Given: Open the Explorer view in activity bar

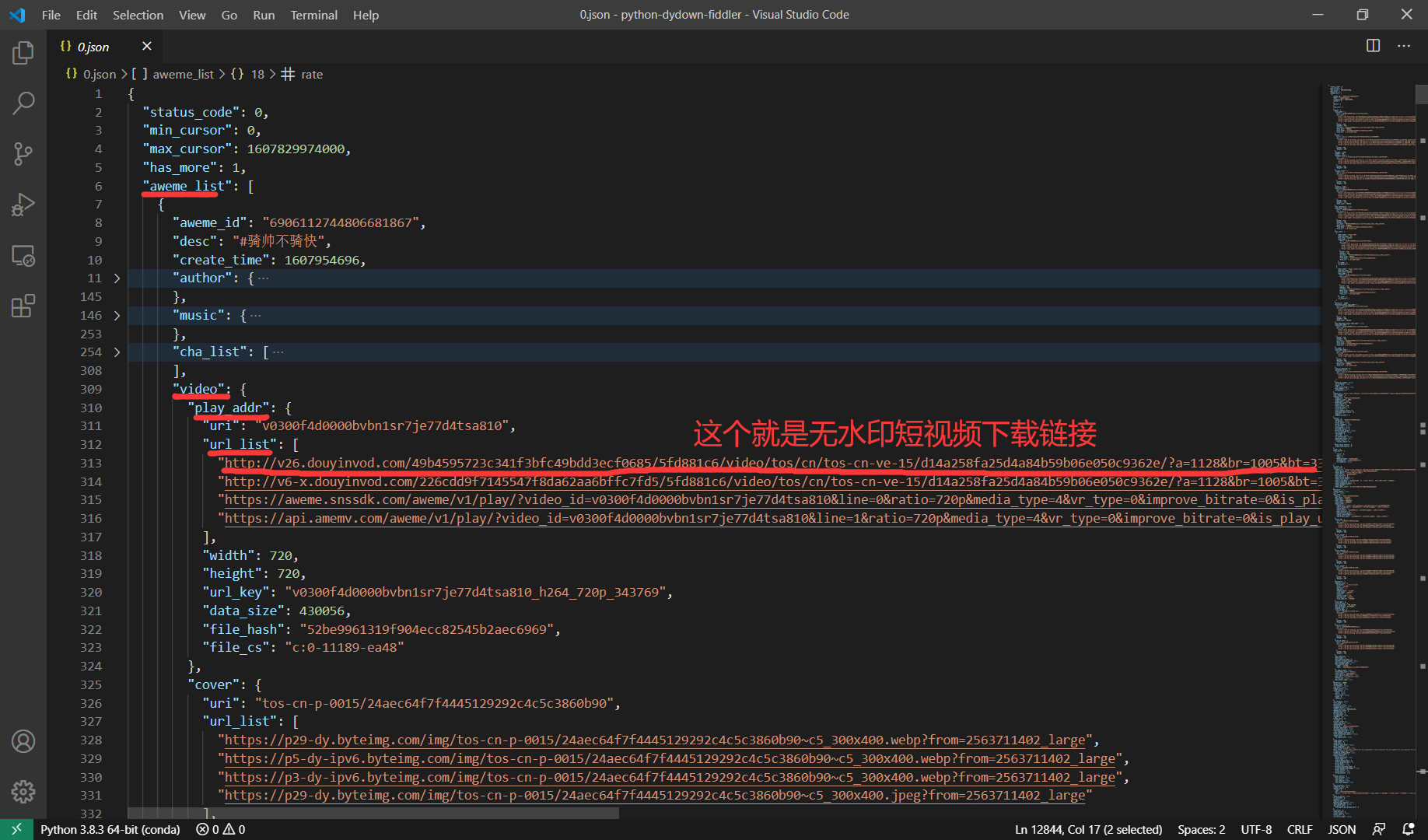Looking at the screenshot, I should tap(23, 53).
